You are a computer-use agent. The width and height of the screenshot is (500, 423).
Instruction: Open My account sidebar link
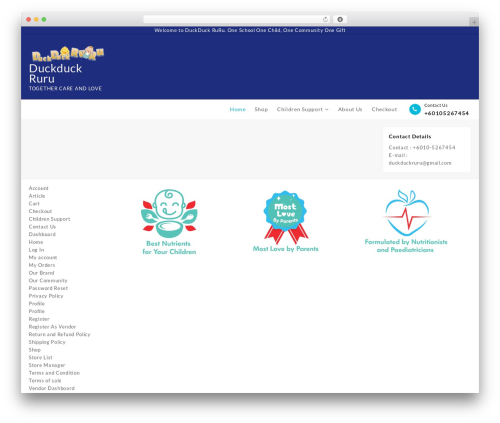point(43,257)
